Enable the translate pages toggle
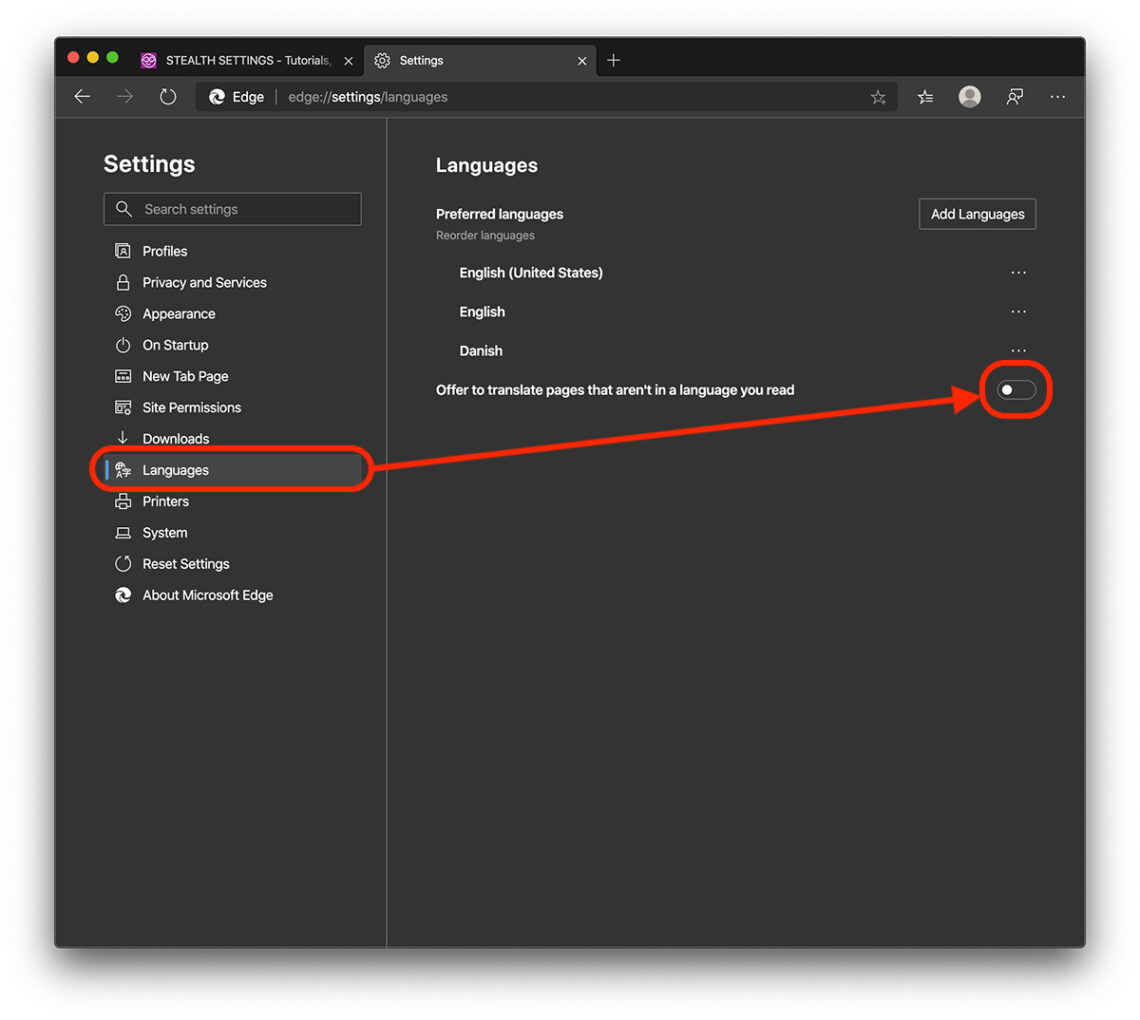 [1016, 390]
